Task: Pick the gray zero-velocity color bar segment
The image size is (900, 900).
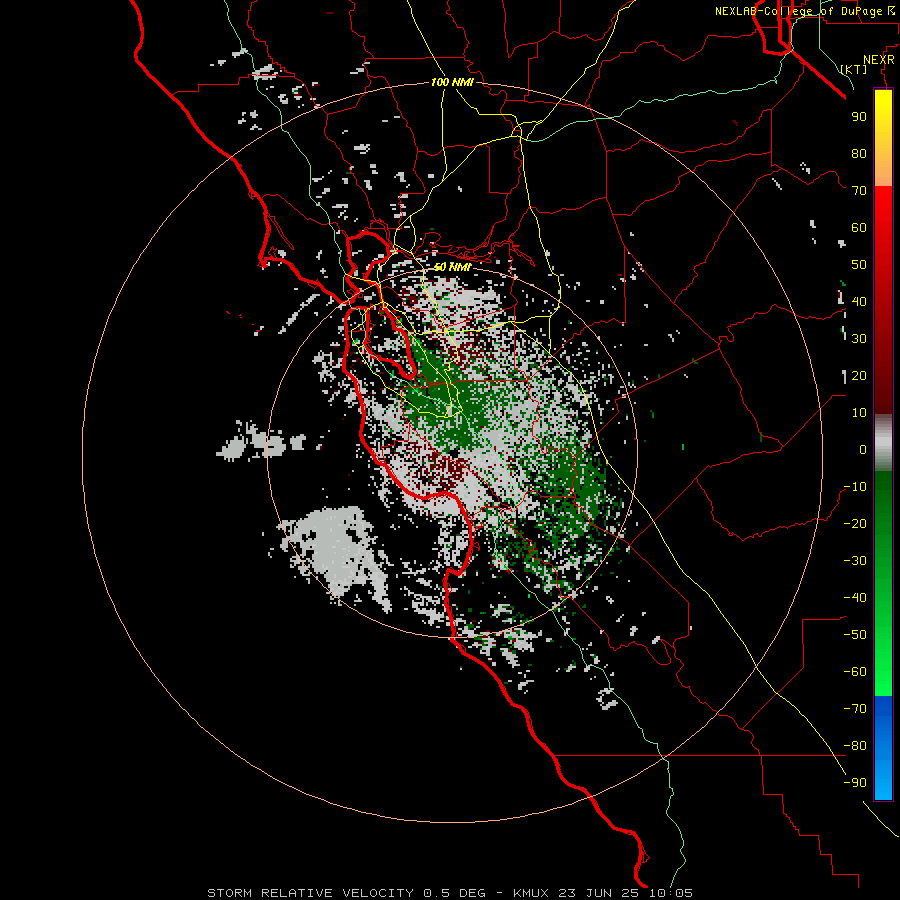Action: [x=883, y=443]
